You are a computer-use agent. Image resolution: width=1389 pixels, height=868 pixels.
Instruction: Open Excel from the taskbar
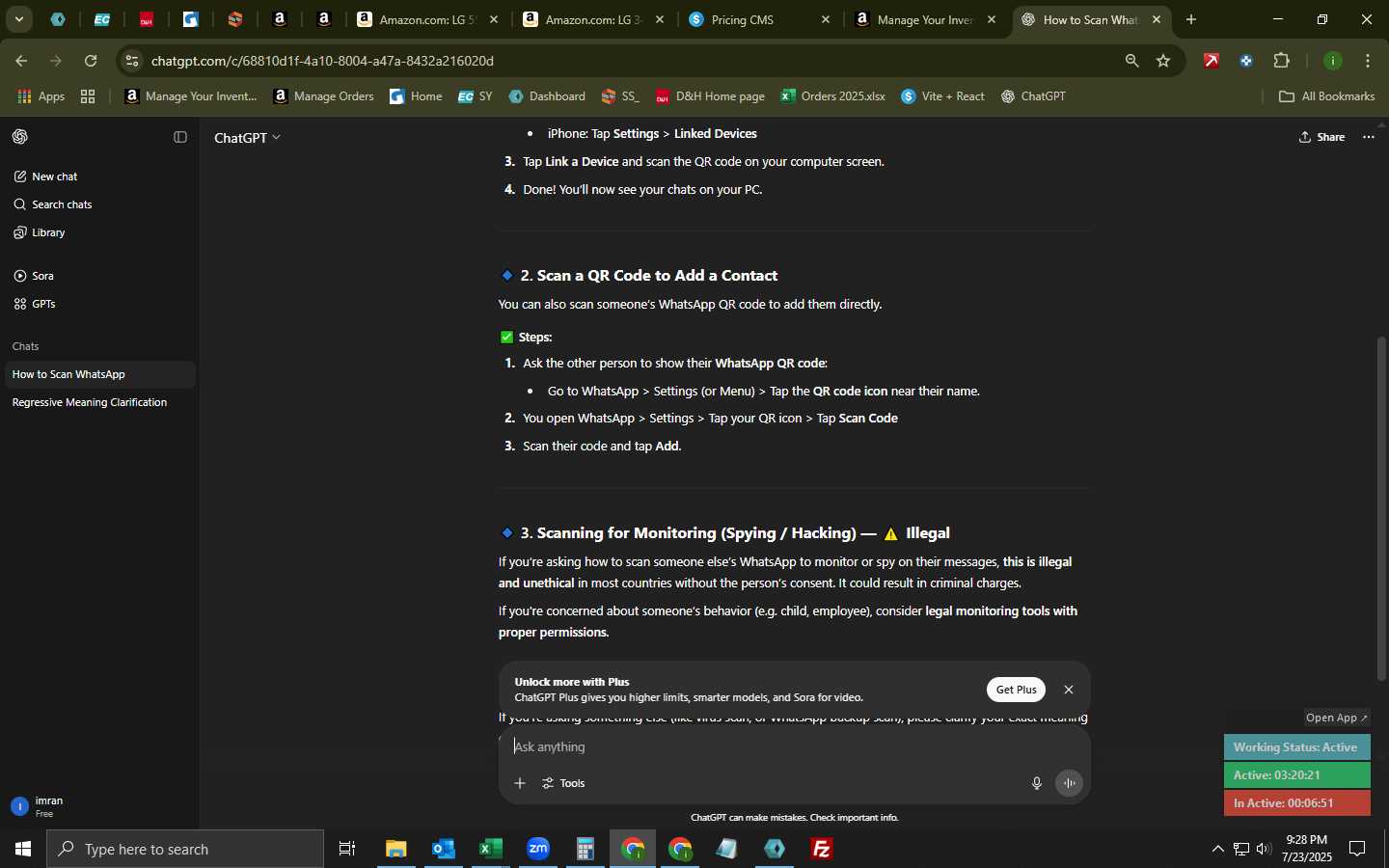tap(491, 849)
